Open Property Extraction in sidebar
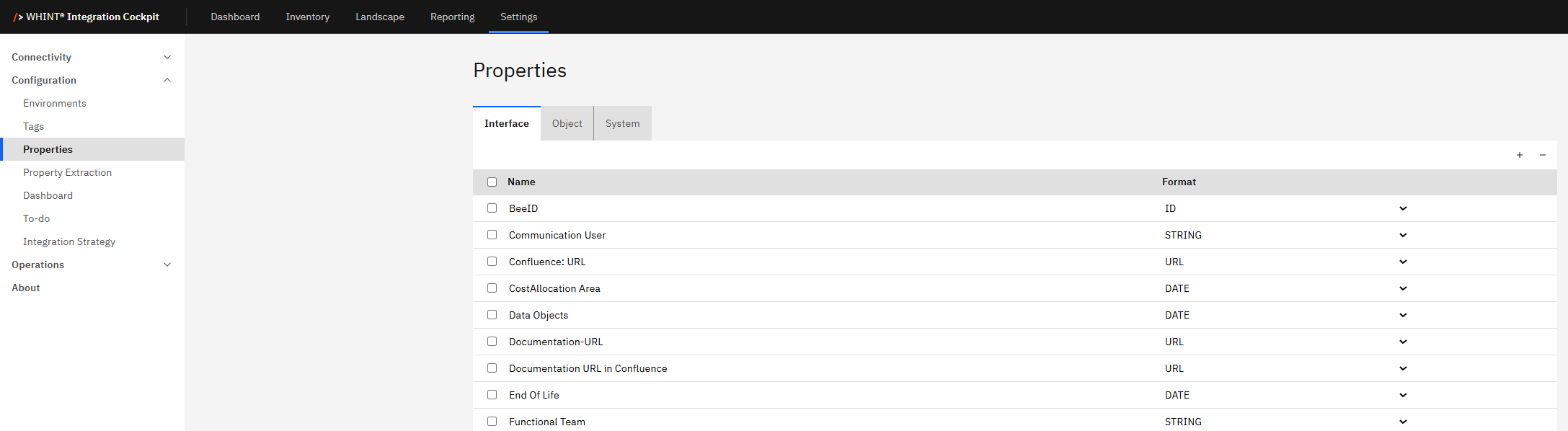 click(x=67, y=172)
